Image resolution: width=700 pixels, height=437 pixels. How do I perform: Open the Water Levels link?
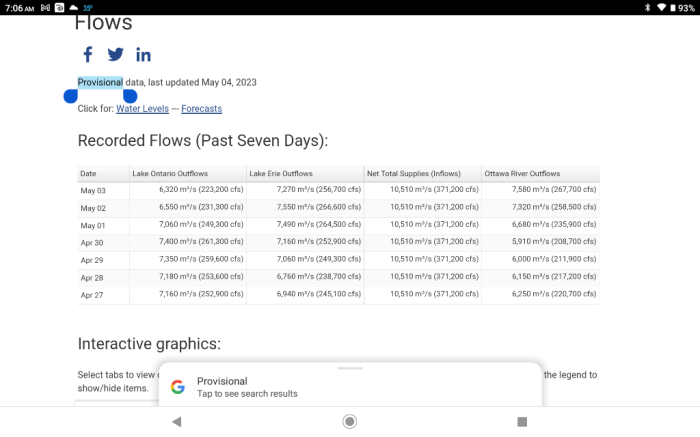click(142, 108)
